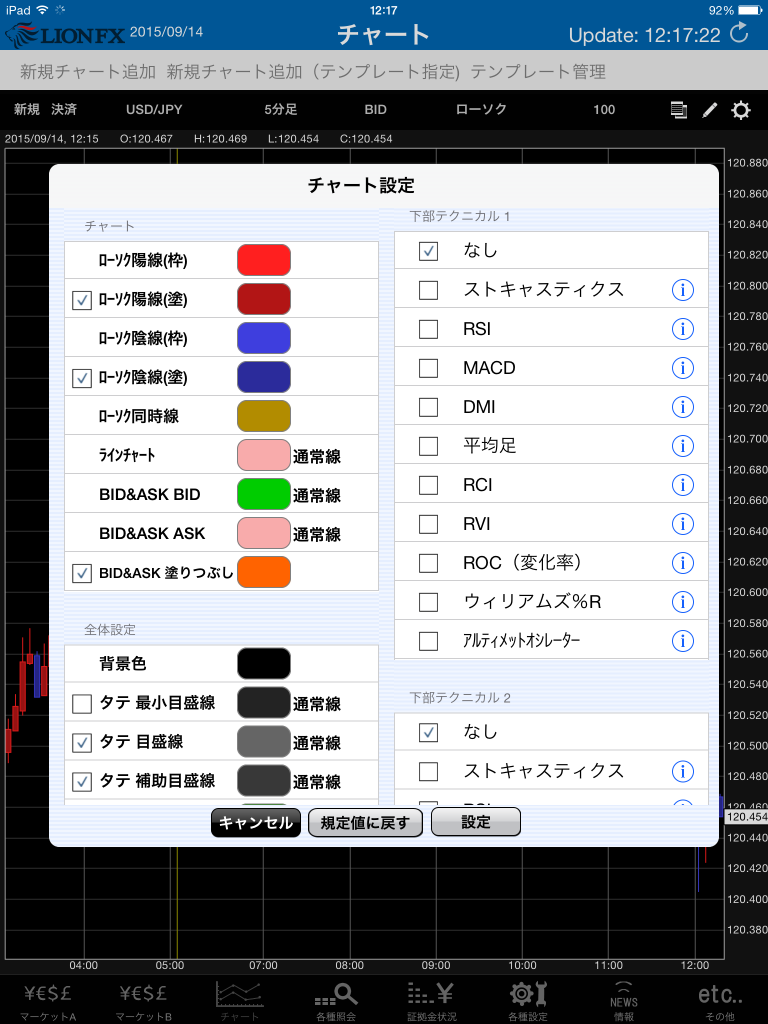Screen dimensions: 768x1024
Task: Check なし in 下部テクニカル 1
Action: tap(428, 251)
